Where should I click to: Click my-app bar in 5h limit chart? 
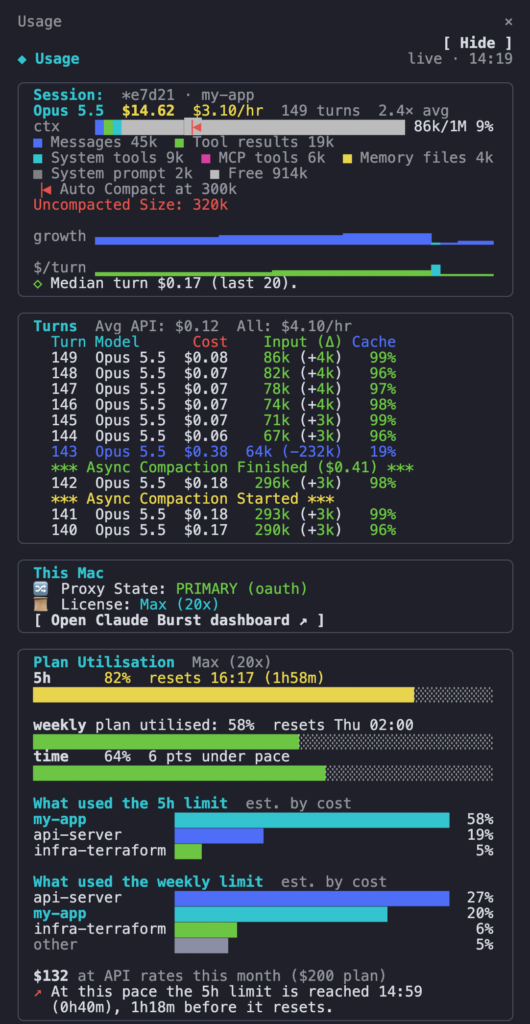pyautogui.click(x=312, y=820)
